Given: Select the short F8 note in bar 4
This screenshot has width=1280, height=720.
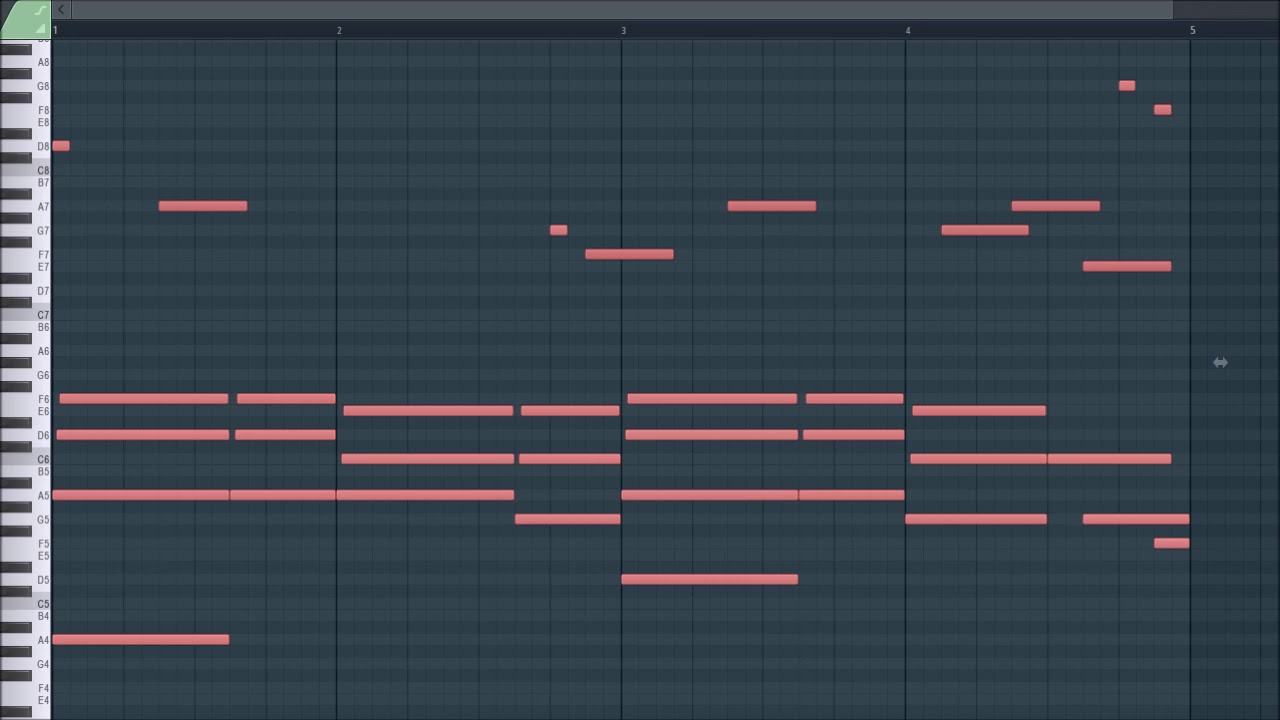Looking at the screenshot, I should coord(1162,110).
